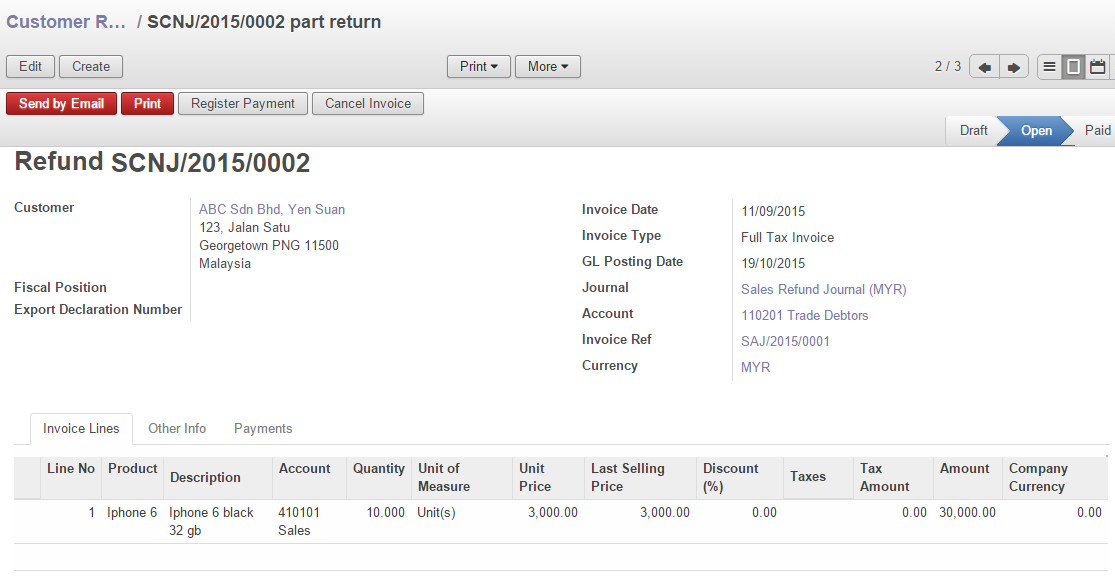1115x576 pixels.
Task: Open the SAJ/2015/0001 invoice reference
Action: pos(784,341)
